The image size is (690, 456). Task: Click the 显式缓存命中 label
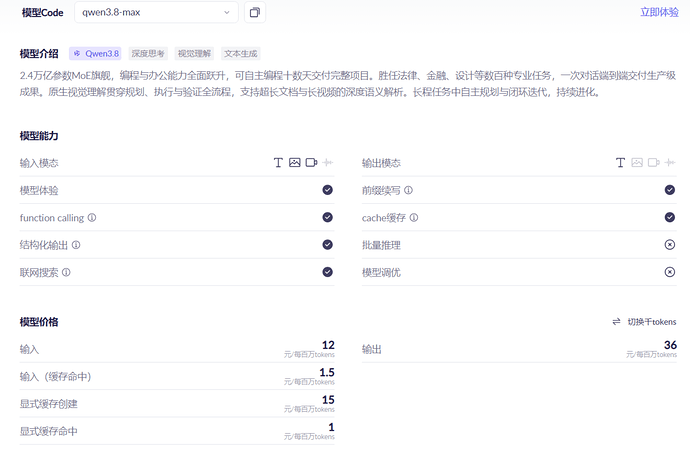(48, 431)
